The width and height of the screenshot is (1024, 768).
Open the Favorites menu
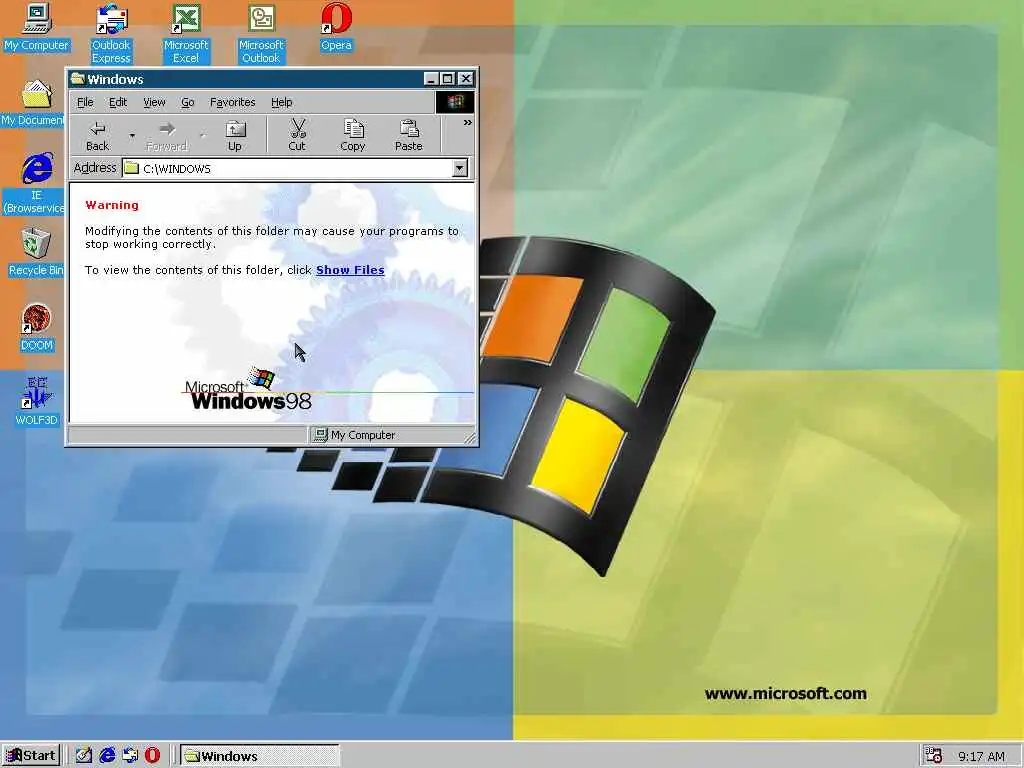point(232,103)
